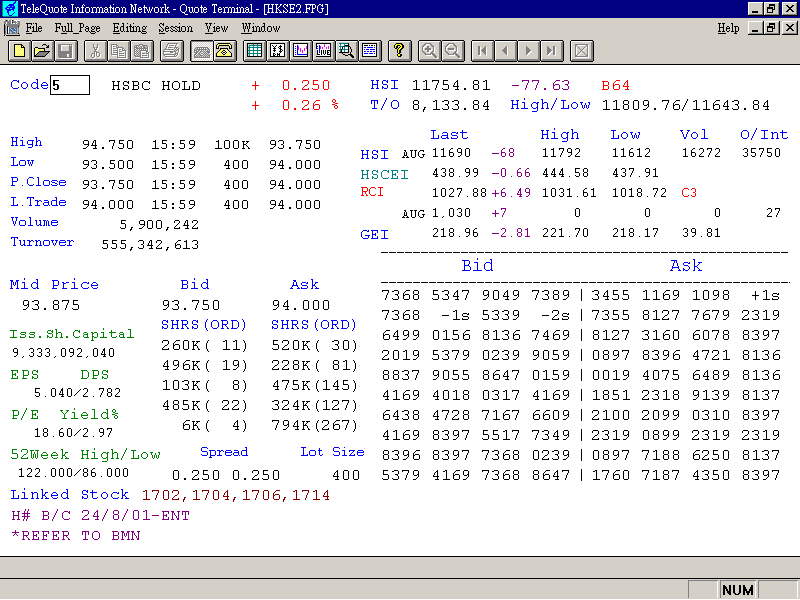Click the yellow telephone icon

coord(224,51)
